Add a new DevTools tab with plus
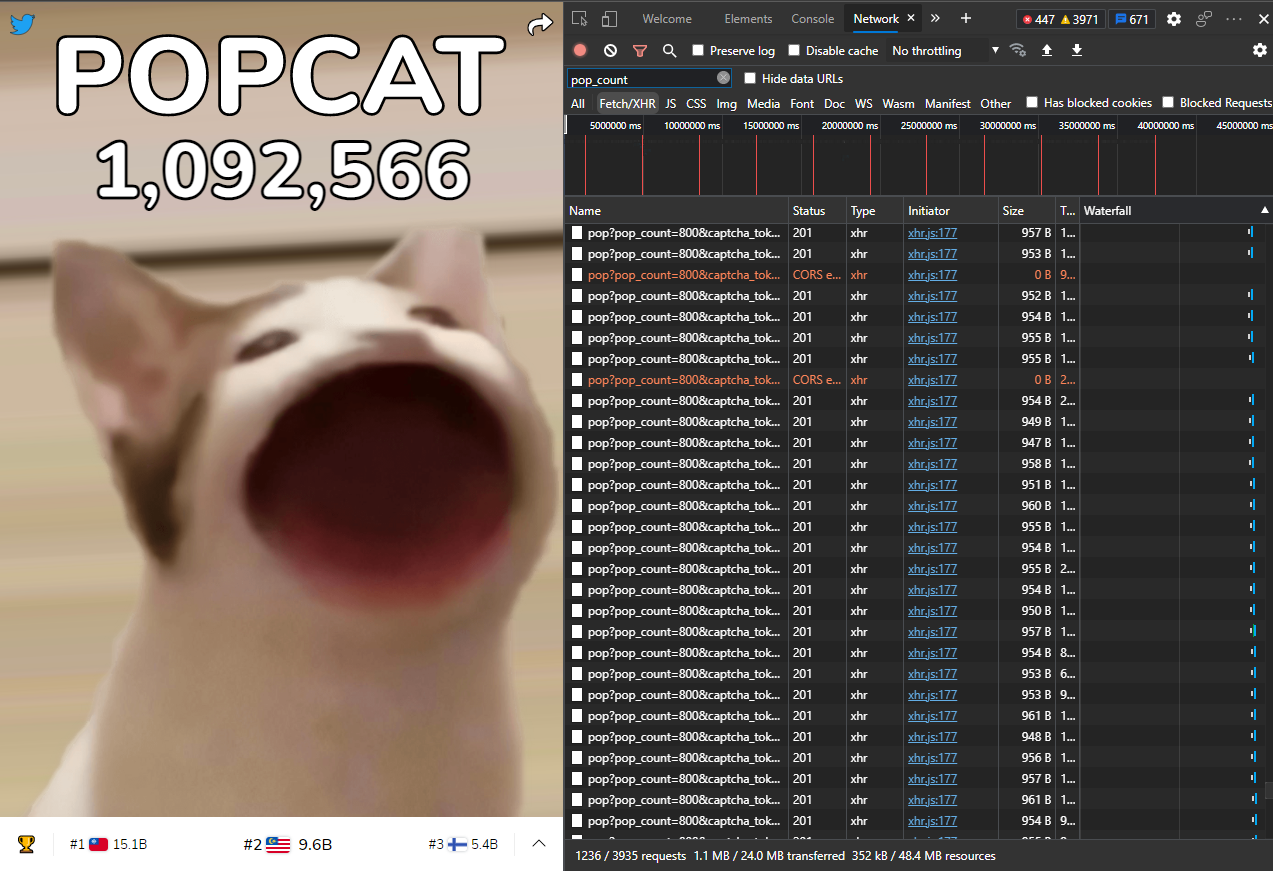The width and height of the screenshot is (1273, 871). click(x=966, y=19)
